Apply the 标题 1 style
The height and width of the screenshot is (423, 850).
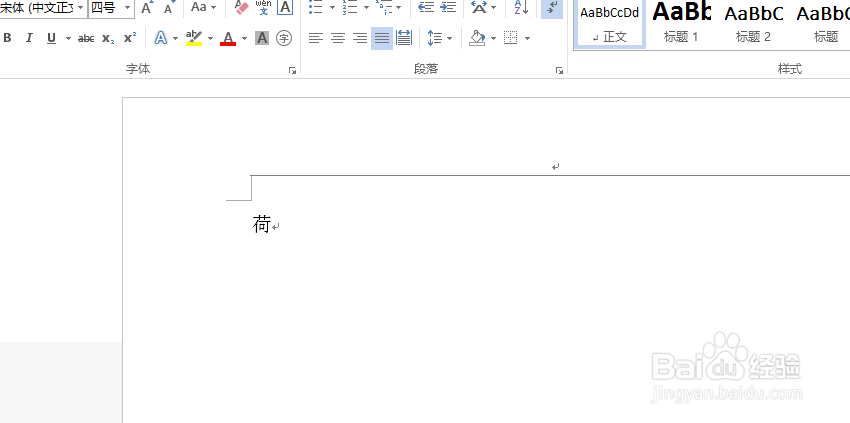click(x=681, y=24)
